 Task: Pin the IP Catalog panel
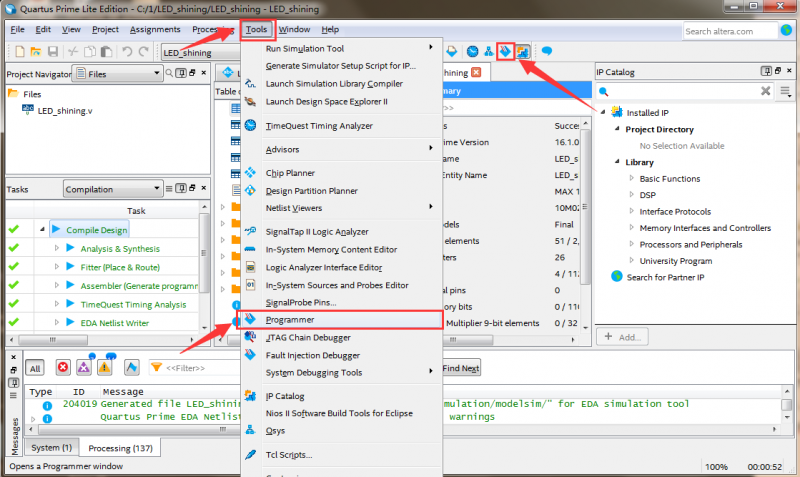point(766,71)
